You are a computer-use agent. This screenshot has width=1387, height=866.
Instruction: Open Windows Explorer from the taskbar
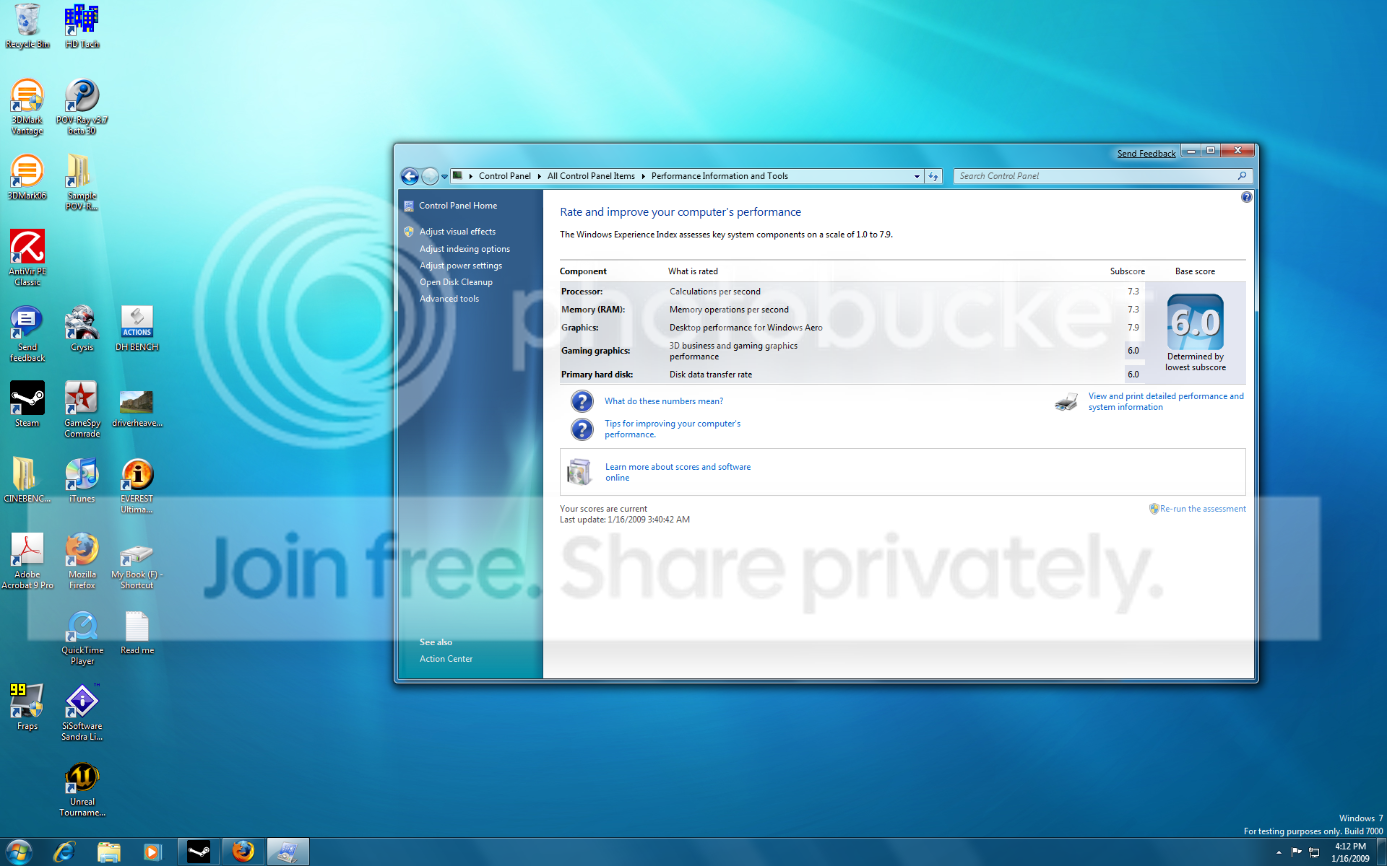click(x=109, y=851)
